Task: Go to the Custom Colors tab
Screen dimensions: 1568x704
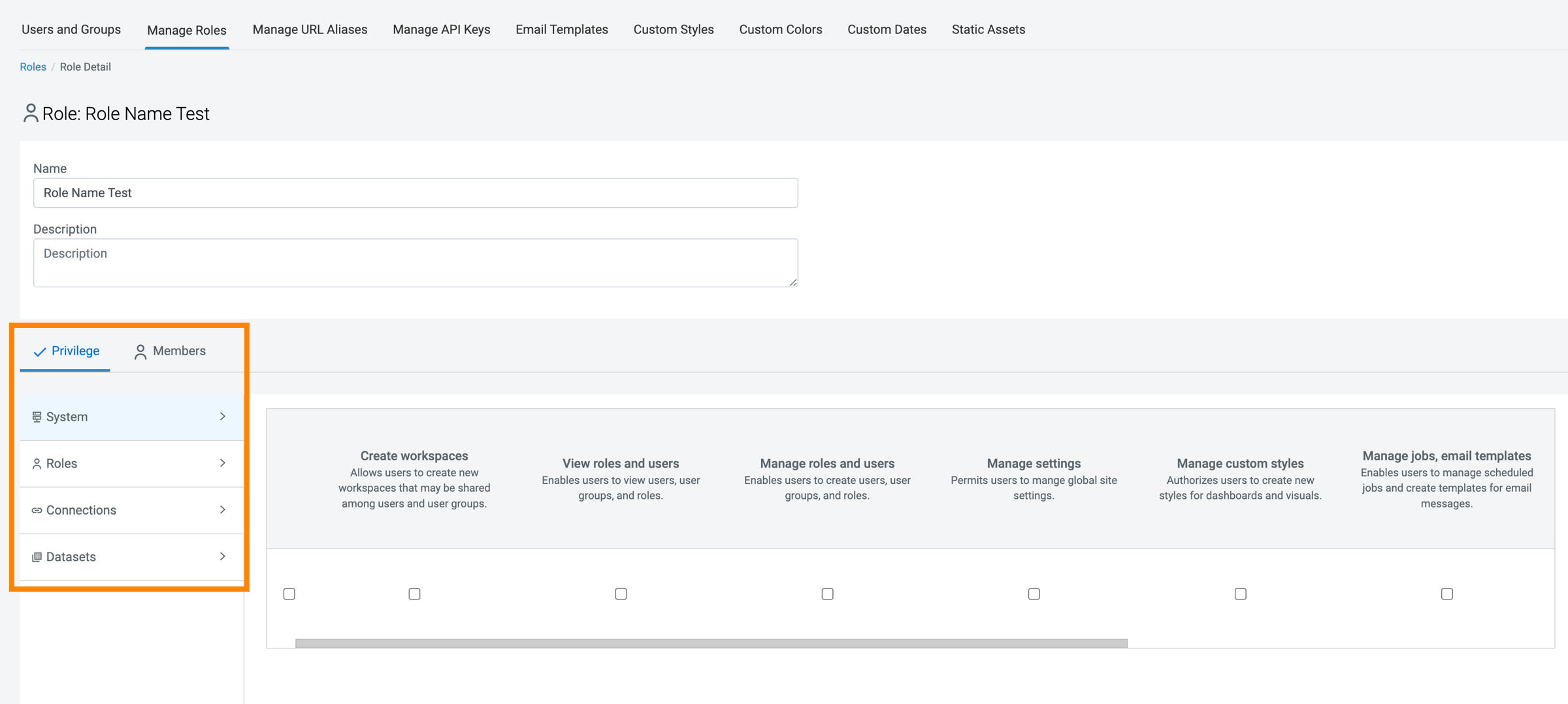Action: (780, 29)
